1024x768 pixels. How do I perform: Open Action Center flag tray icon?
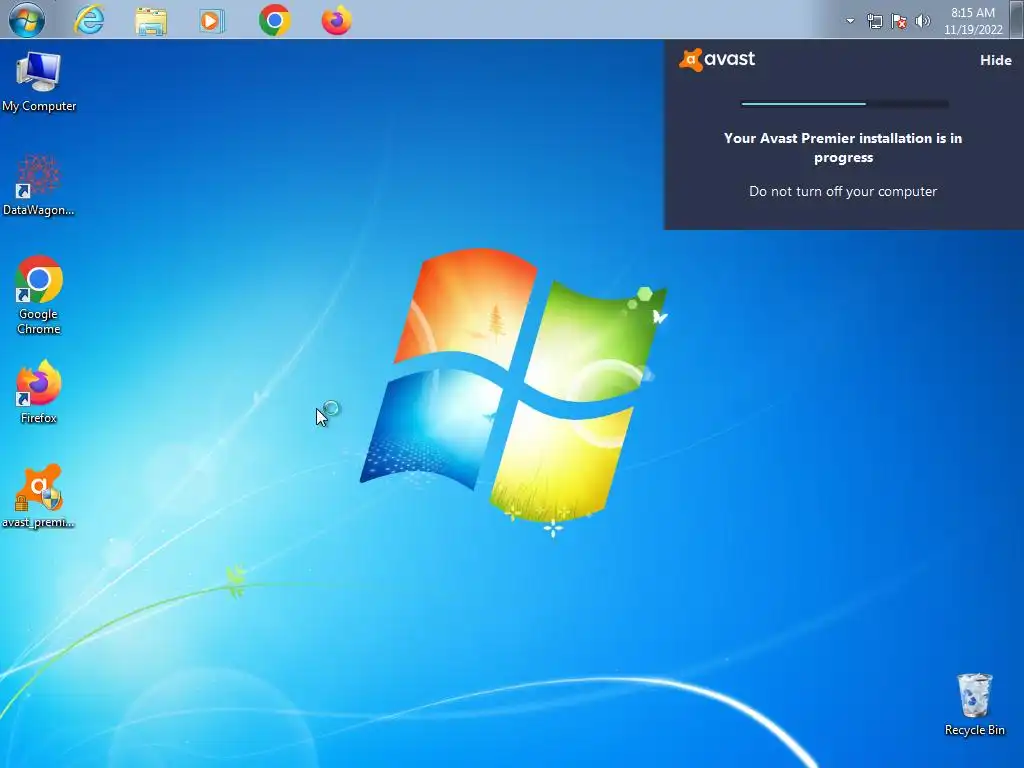click(899, 22)
